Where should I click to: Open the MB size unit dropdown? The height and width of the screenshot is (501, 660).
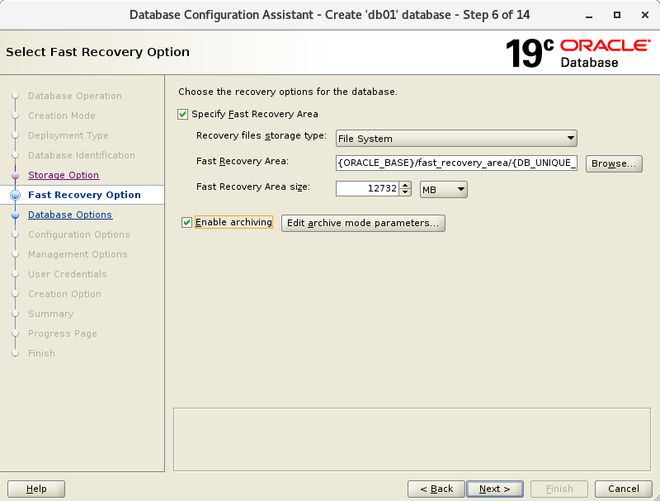click(x=444, y=189)
